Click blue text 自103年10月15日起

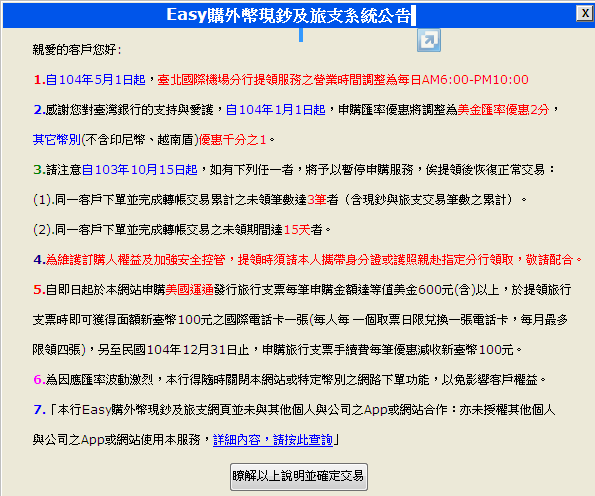coord(140,170)
